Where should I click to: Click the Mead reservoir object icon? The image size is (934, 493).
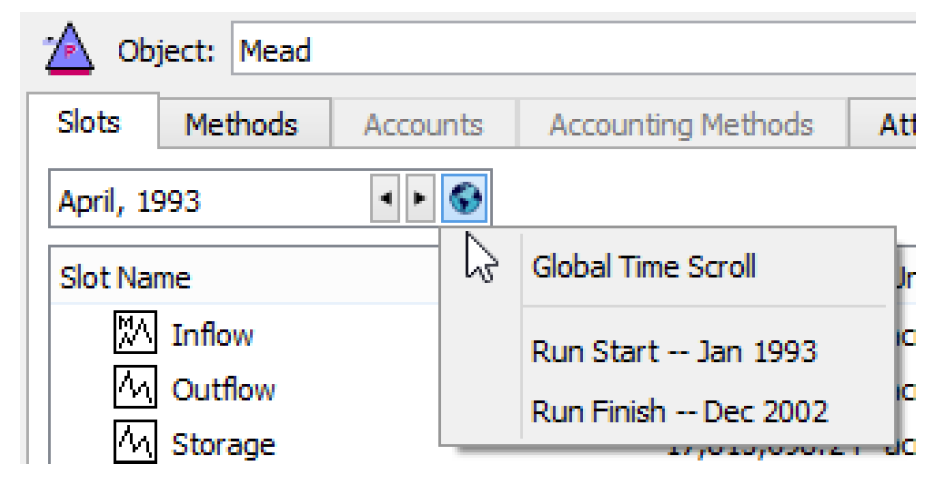(x=70, y=50)
